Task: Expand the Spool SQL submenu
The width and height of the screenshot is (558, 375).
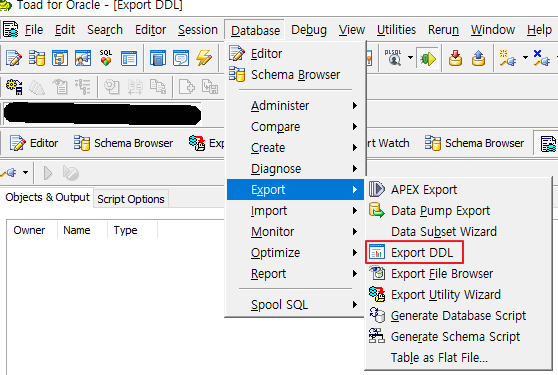Action: [x=295, y=305]
